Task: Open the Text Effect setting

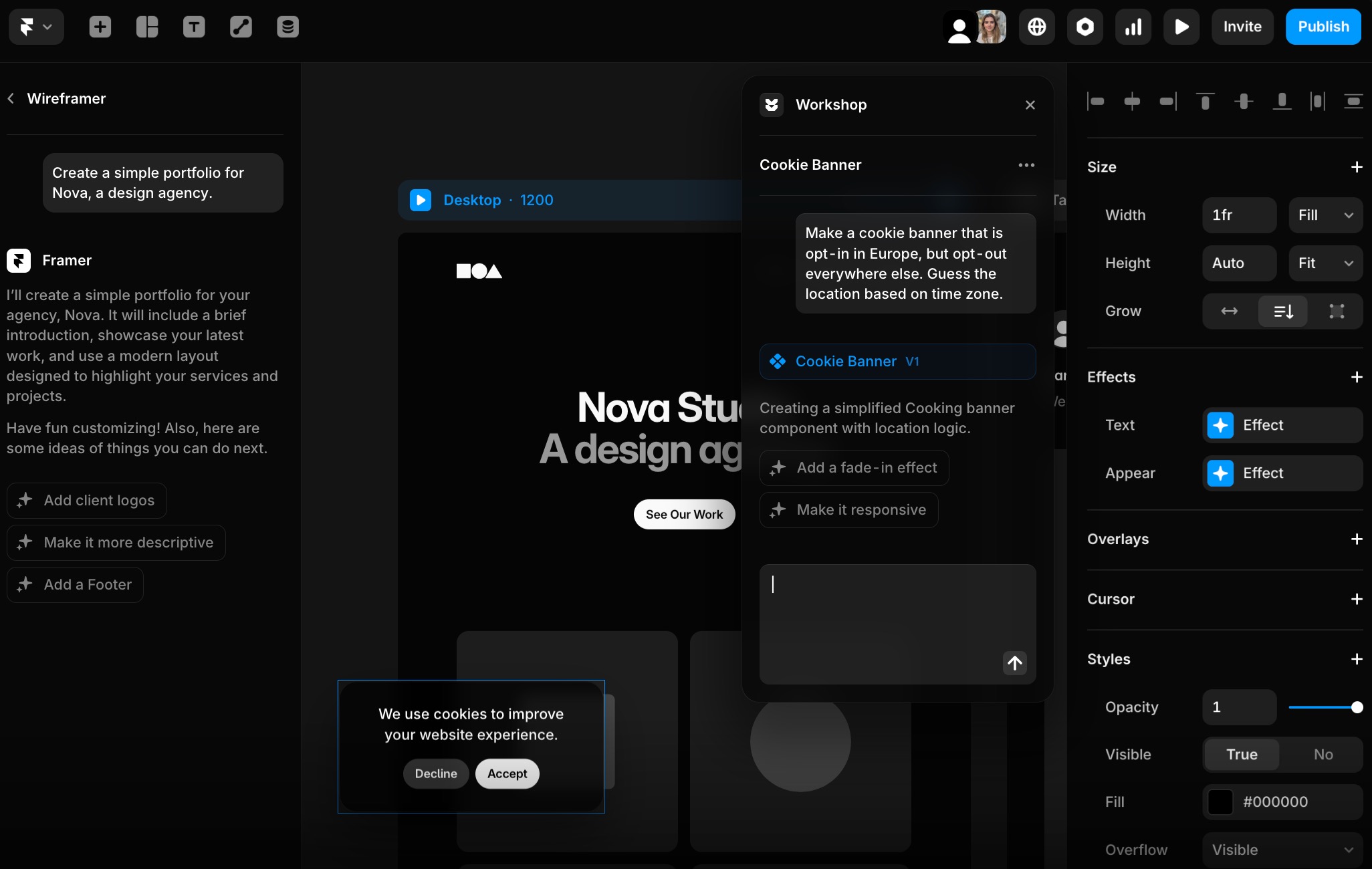Action: pos(1282,425)
